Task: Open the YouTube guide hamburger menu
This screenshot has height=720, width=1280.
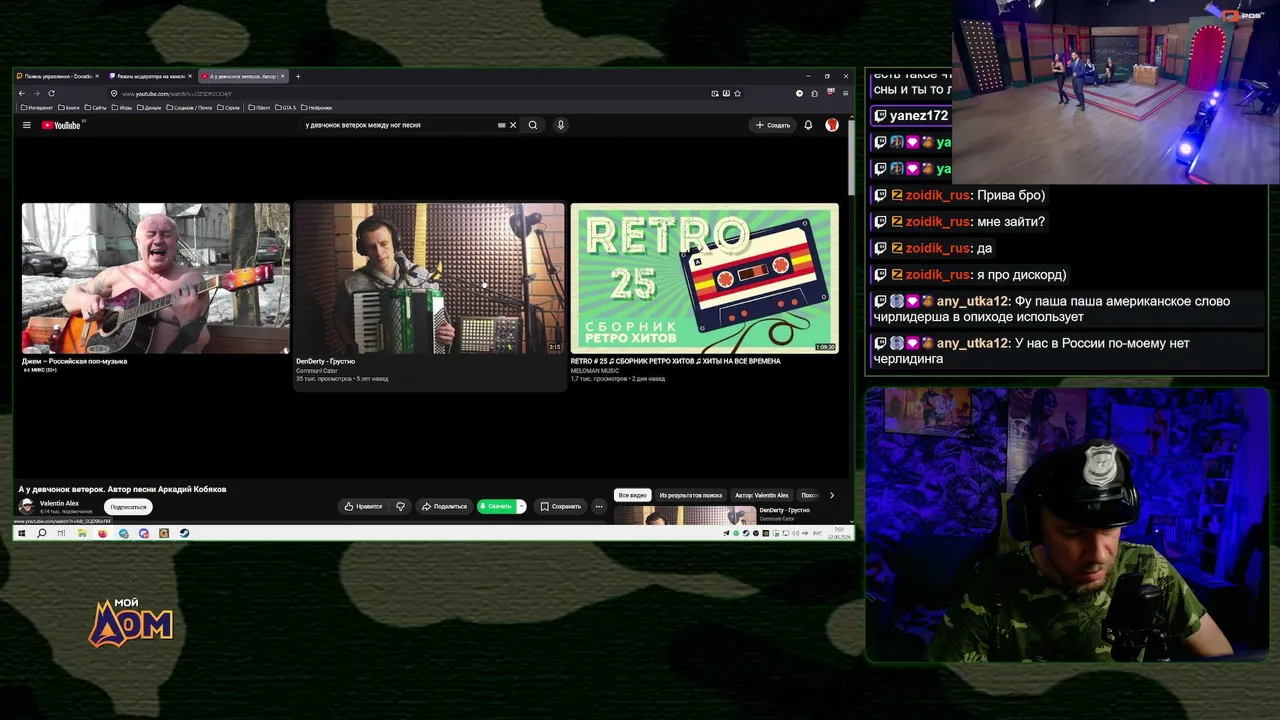Action: tap(27, 125)
